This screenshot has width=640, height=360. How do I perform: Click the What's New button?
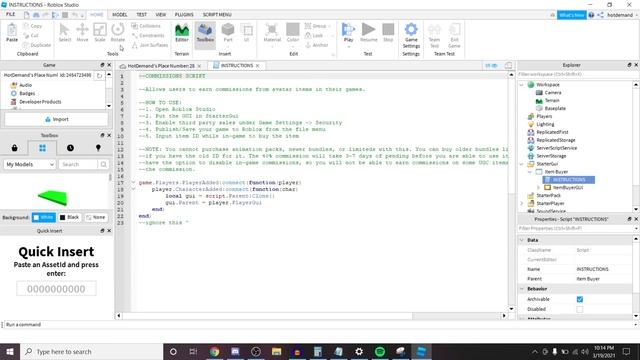(x=571, y=15)
